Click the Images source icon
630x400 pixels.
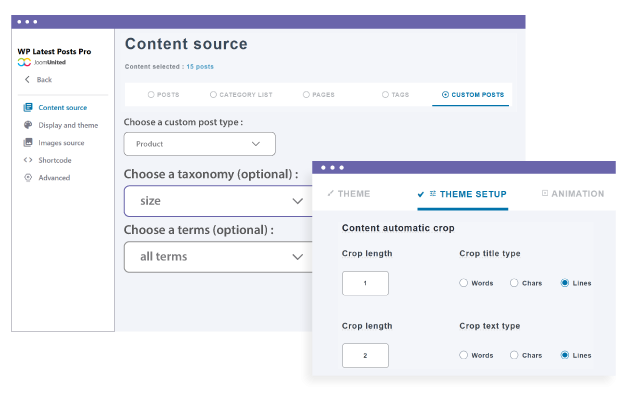coord(28,143)
